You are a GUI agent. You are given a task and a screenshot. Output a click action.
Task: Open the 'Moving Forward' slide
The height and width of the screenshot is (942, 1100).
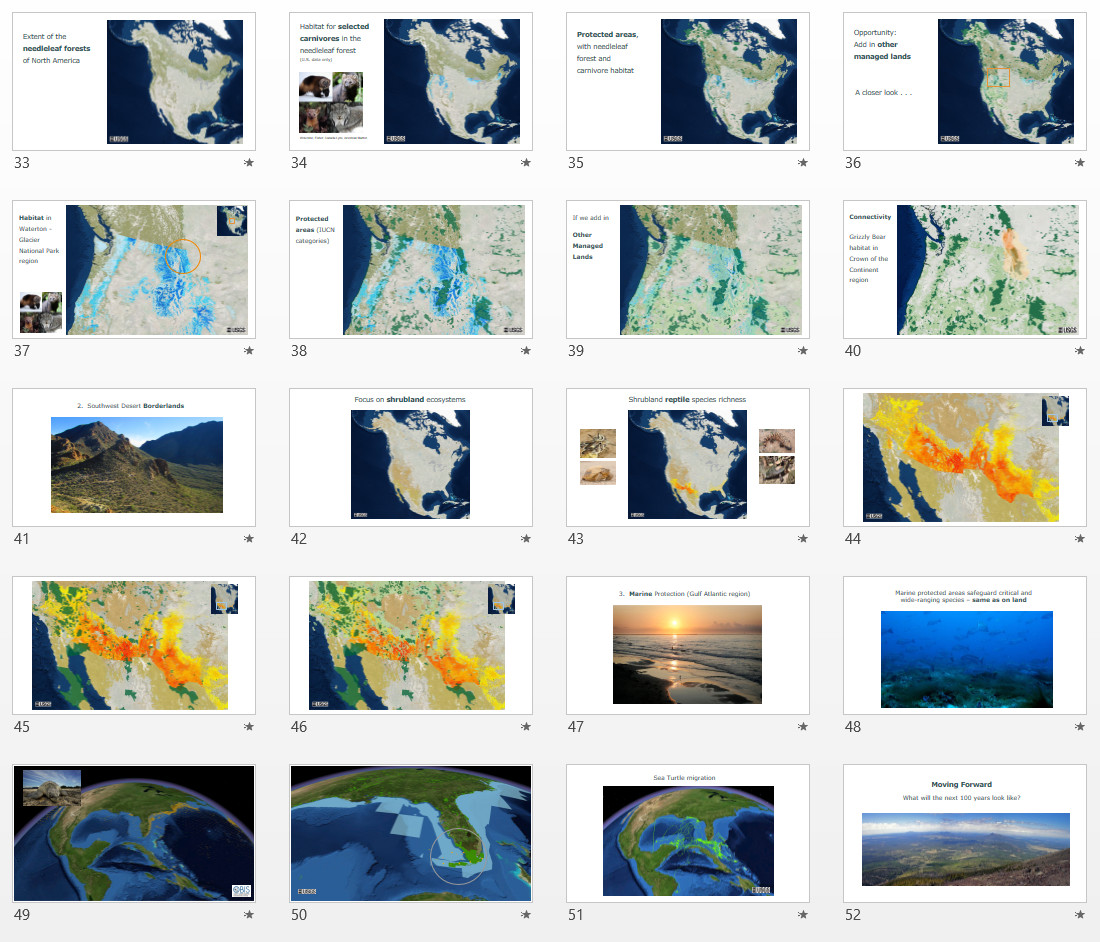(x=965, y=833)
